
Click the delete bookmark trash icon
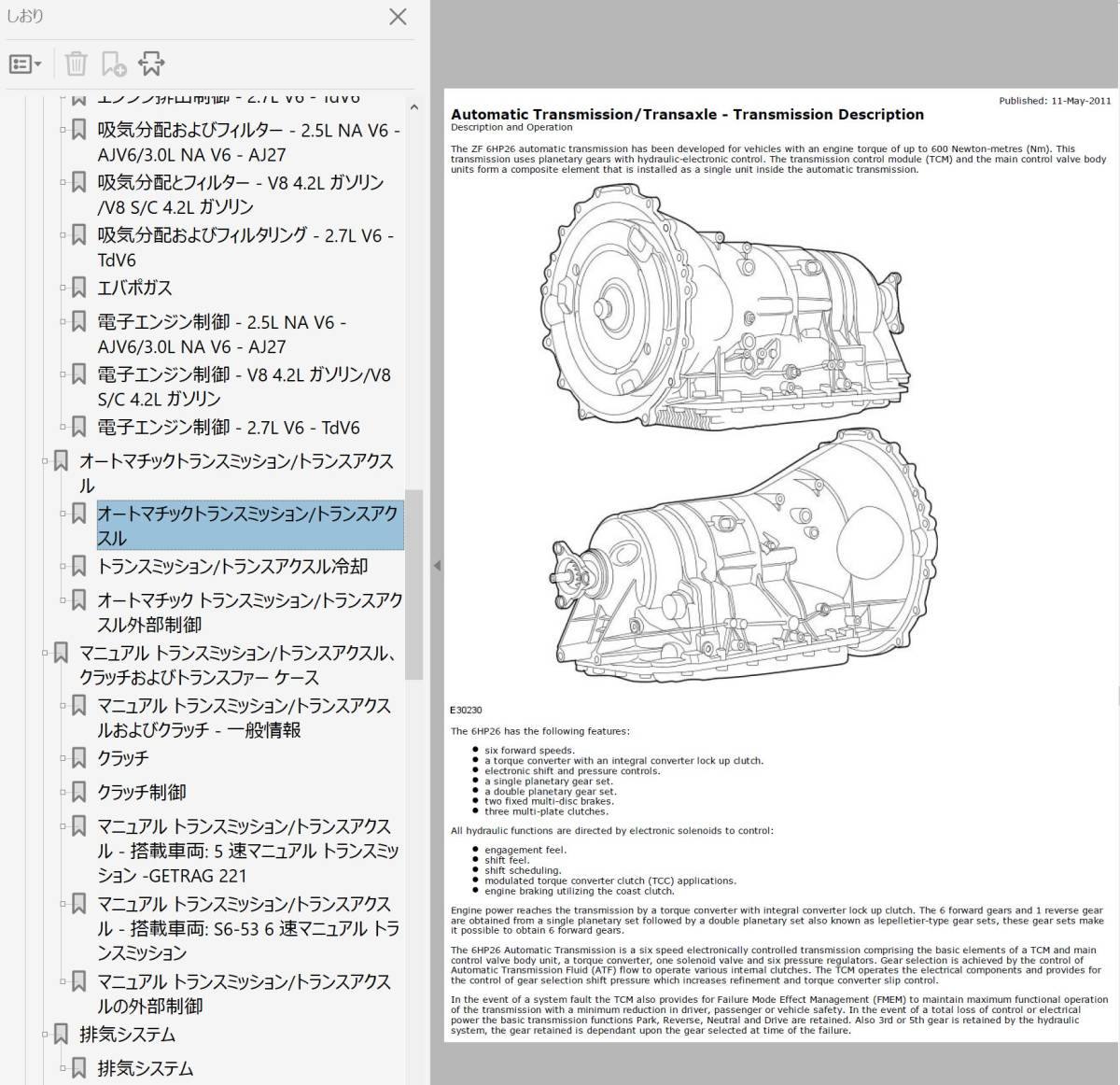click(x=76, y=63)
